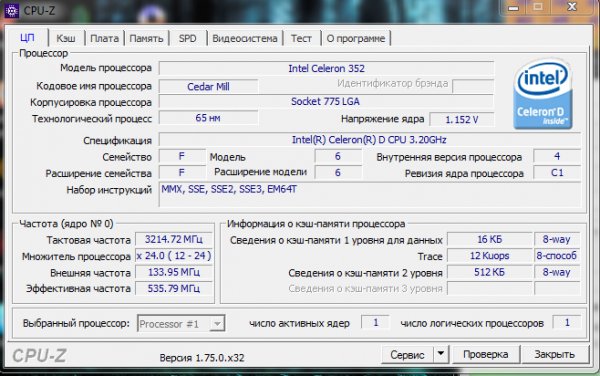The image size is (600, 376).
Task: Click the logical processors count field
Action: 567,322
